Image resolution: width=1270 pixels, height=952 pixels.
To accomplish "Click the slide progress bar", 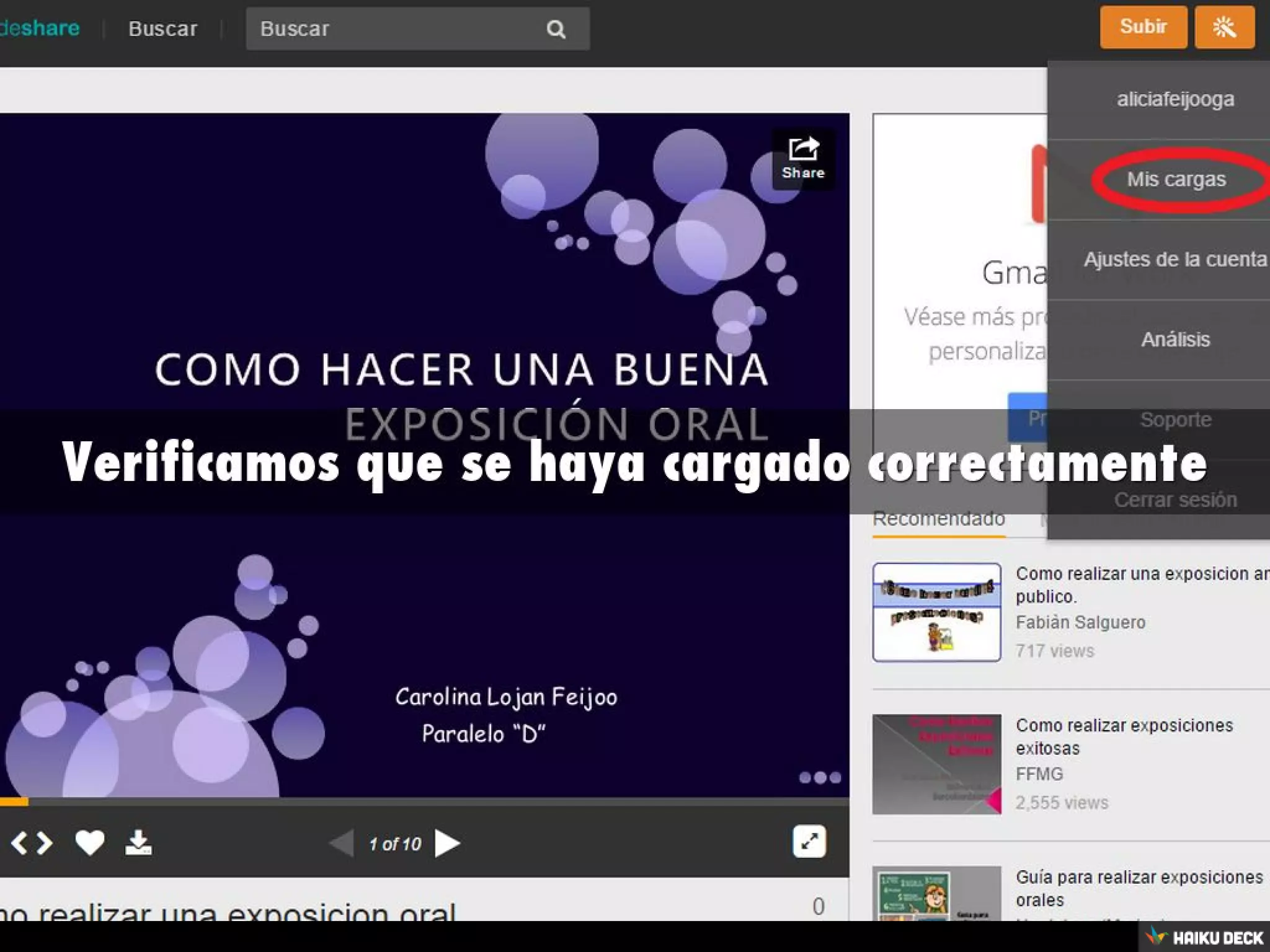I will [425, 801].
